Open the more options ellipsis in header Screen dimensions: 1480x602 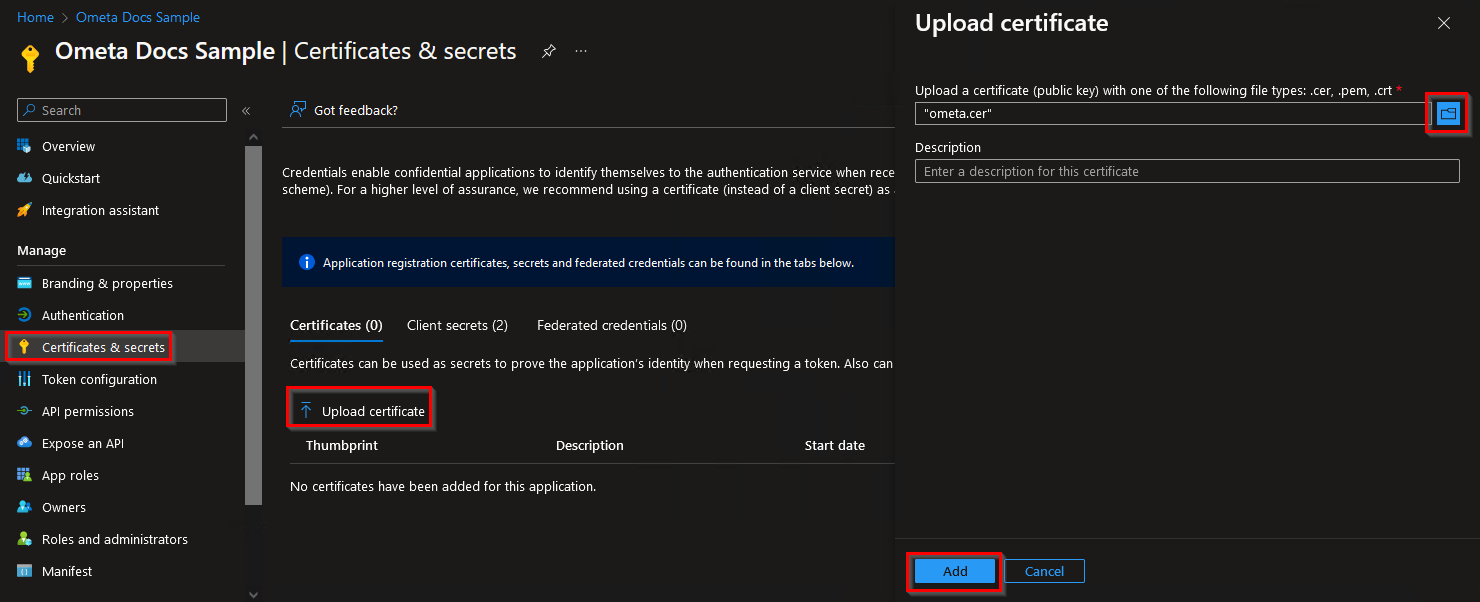point(581,51)
